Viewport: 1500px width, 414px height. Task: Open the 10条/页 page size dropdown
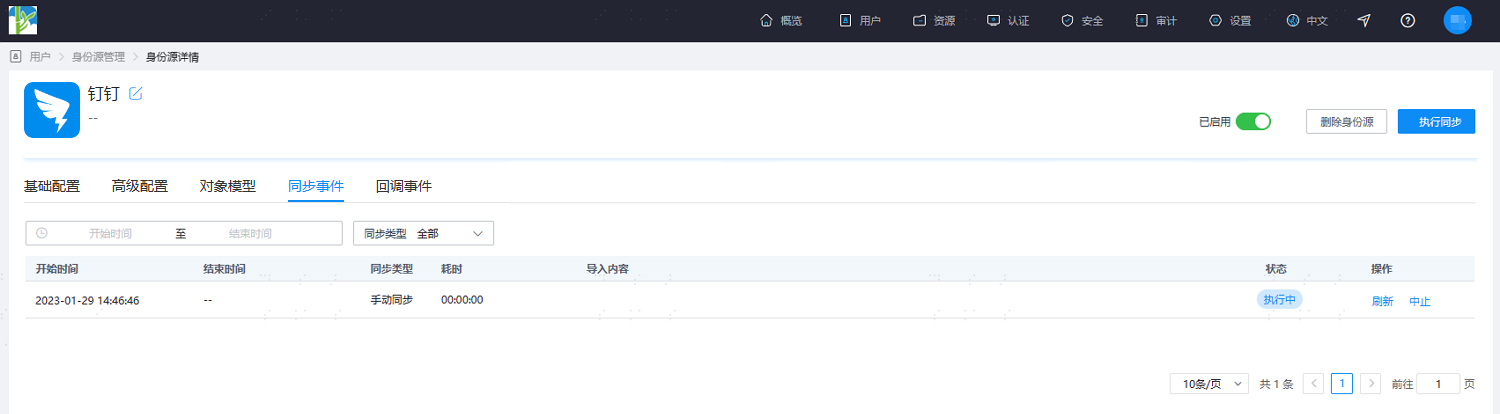pos(1209,383)
